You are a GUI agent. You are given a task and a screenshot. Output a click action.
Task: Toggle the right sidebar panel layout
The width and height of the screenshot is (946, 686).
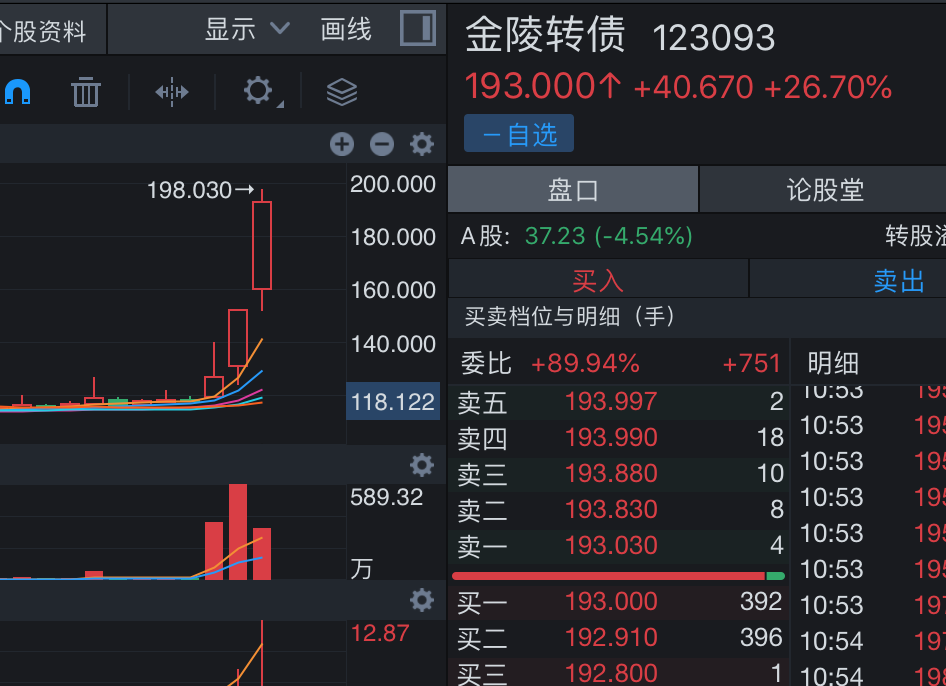coord(418,29)
